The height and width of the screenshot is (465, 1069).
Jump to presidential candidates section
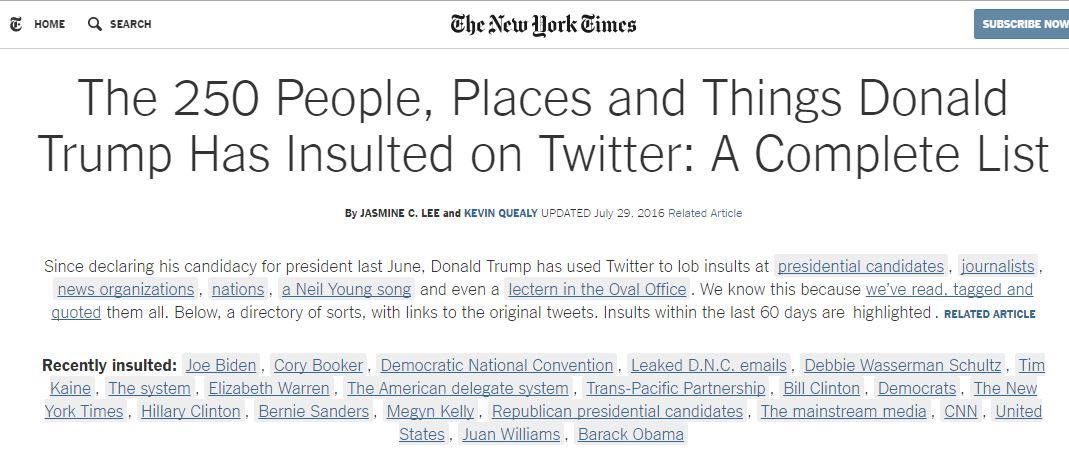(860, 266)
